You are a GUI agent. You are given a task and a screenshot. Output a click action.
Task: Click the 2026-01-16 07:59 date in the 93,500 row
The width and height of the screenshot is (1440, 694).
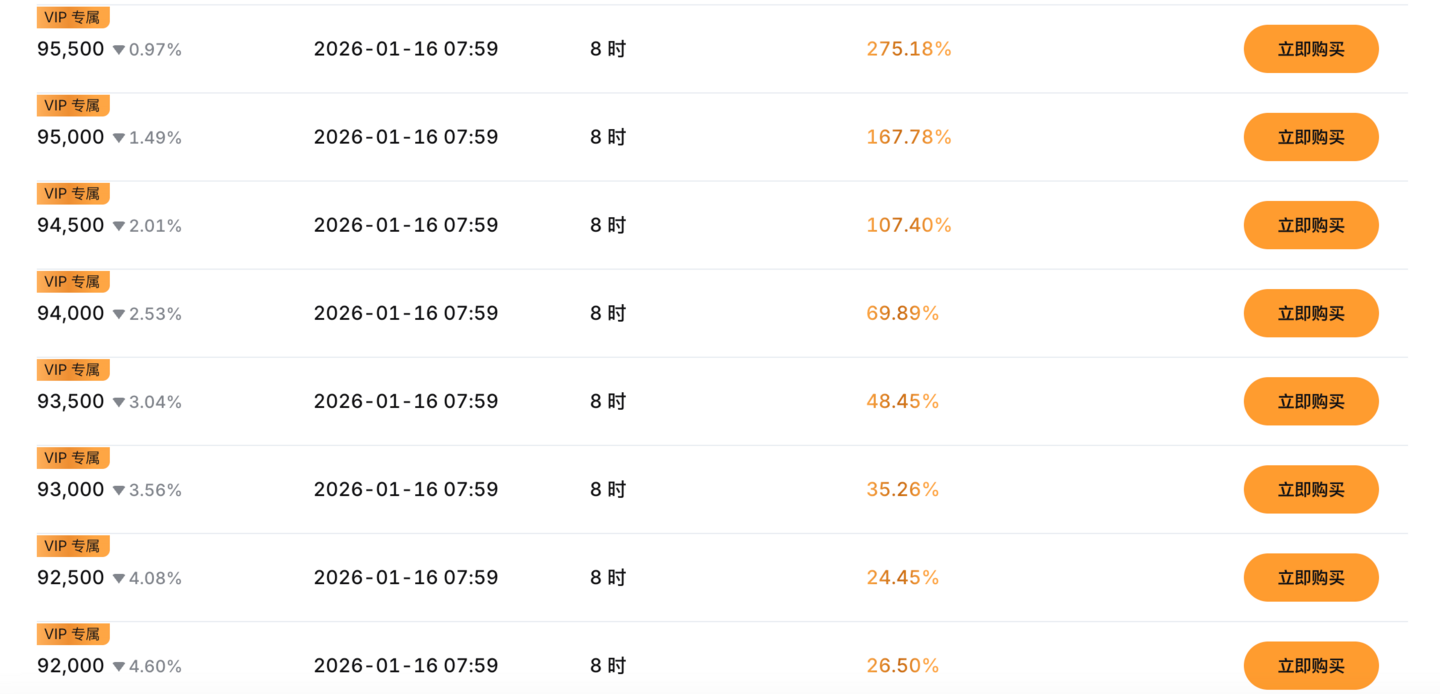(406, 401)
